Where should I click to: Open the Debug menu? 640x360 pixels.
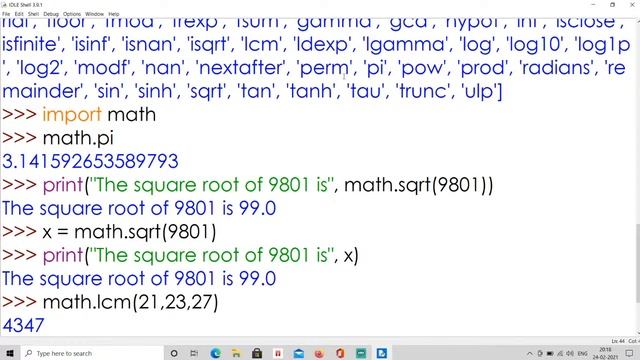pos(51,14)
